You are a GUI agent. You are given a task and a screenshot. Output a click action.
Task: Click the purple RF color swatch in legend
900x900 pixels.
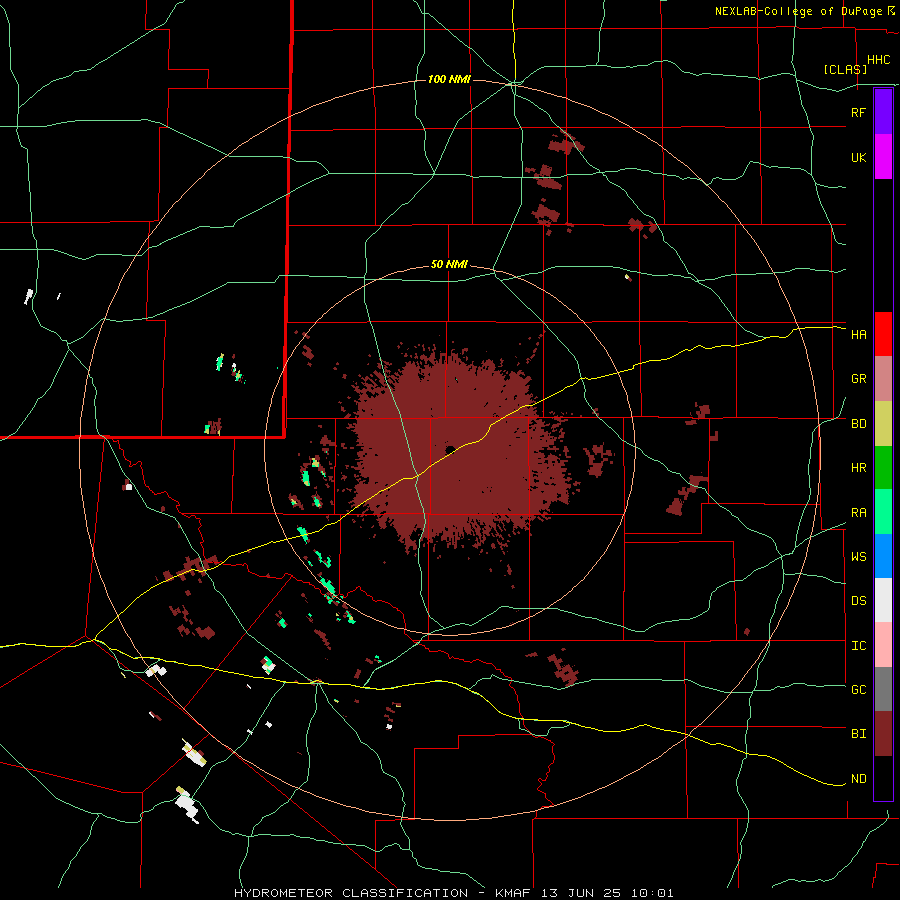(x=883, y=112)
